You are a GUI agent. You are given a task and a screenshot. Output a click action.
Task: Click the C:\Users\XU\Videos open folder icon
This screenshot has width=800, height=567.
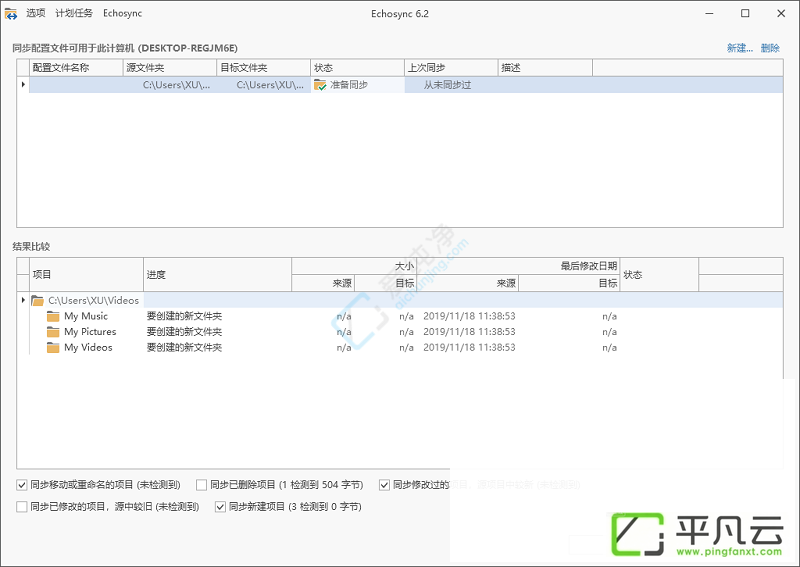[37, 301]
